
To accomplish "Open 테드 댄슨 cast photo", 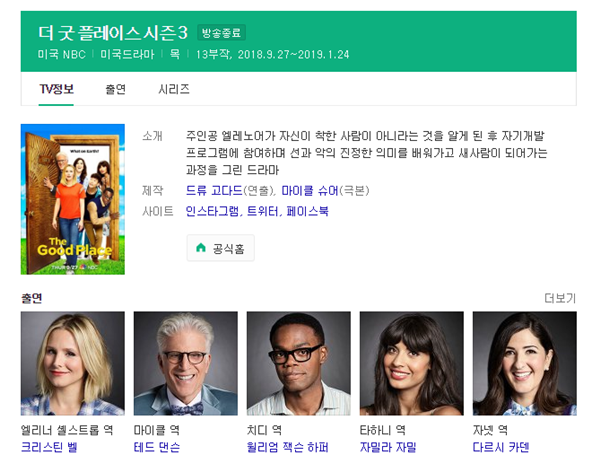I will point(186,363).
